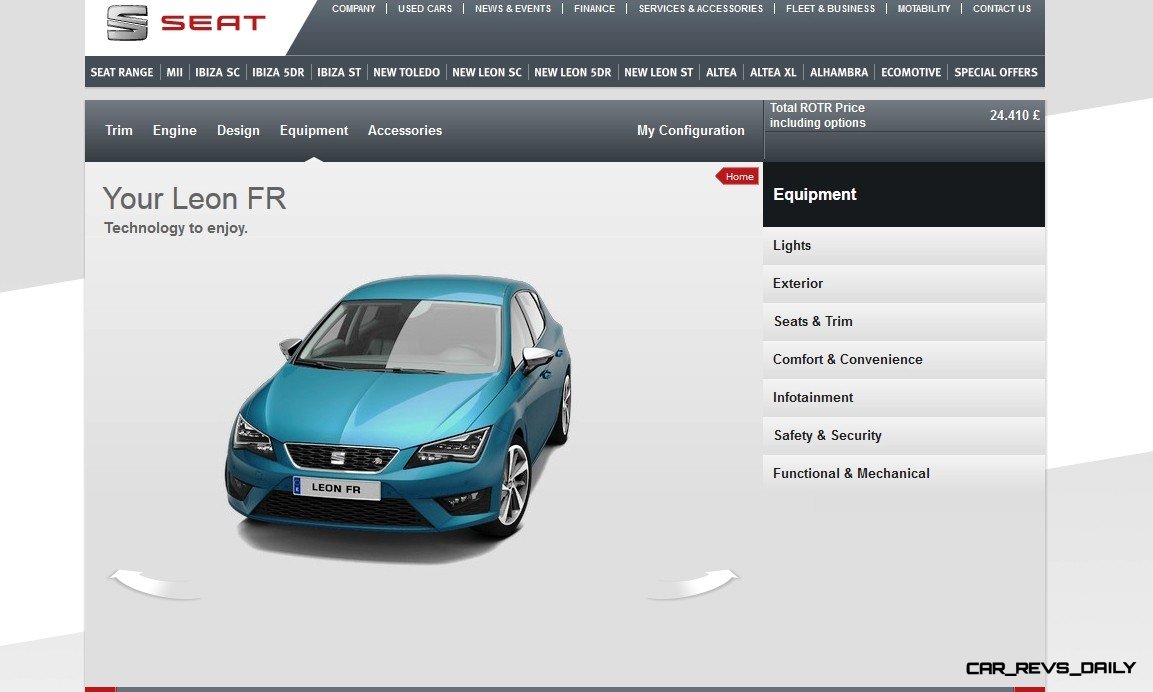This screenshot has height=692, width=1153.
Task: Expand Functional & Mechanical category
Action: coord(904,474)
